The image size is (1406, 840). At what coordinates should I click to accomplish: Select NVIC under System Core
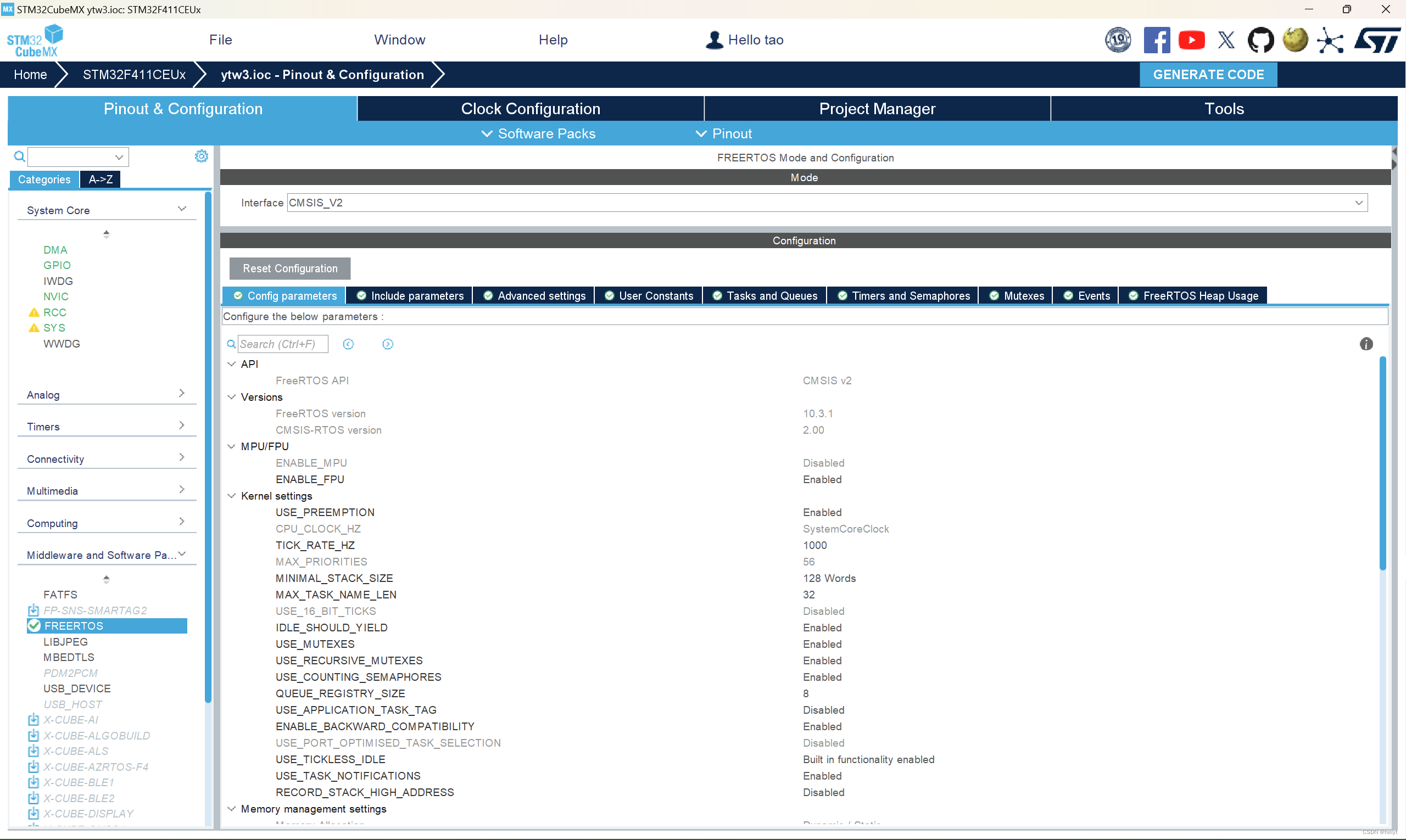coord(55,296)
